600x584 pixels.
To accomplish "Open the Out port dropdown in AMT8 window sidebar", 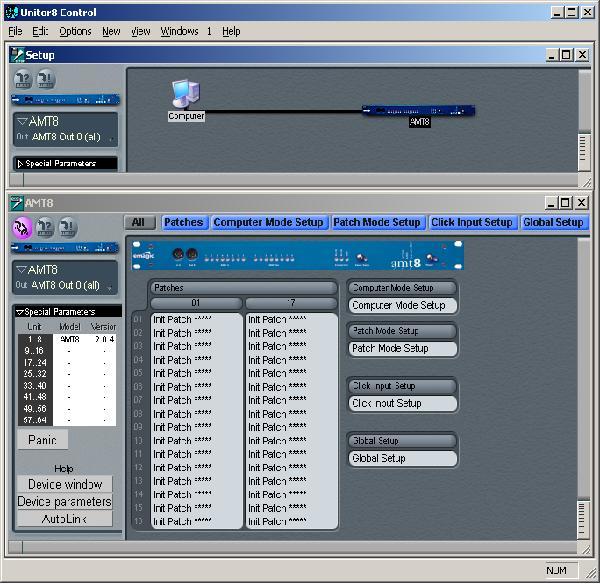I will click(110, 287).
